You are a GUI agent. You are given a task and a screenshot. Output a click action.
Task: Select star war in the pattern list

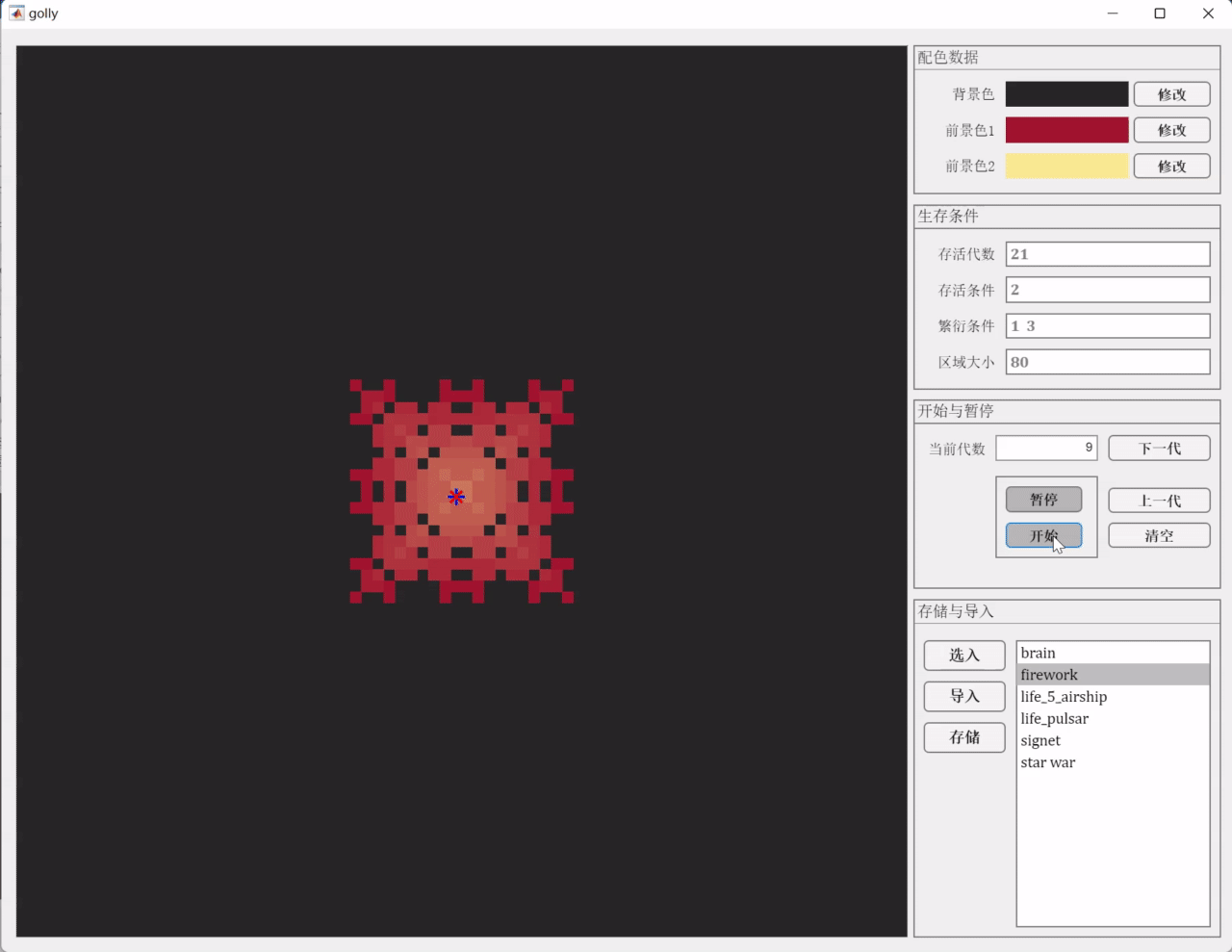tap(1113, 762)
